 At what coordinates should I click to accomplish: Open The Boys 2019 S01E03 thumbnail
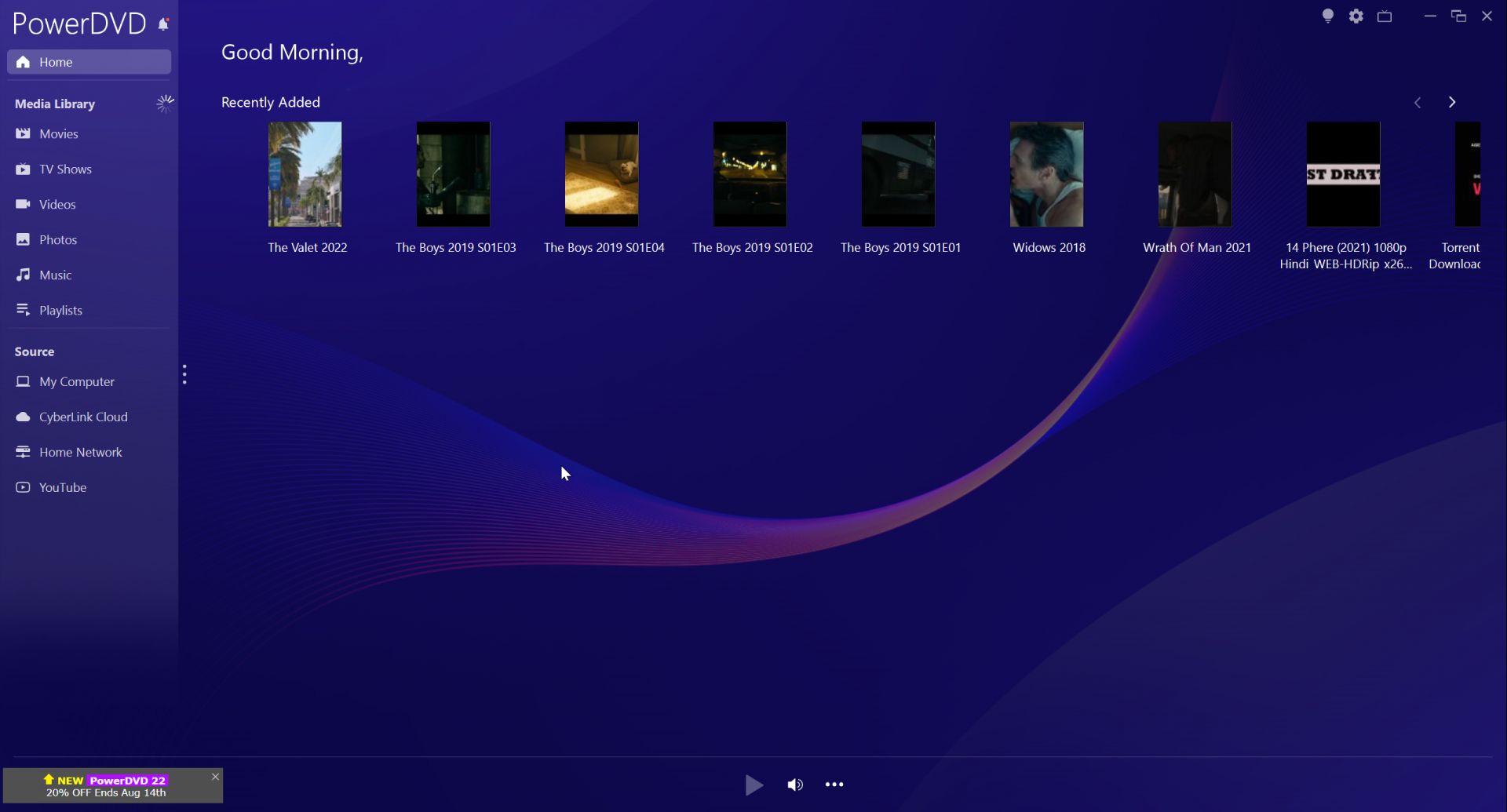tap(454, 174)
